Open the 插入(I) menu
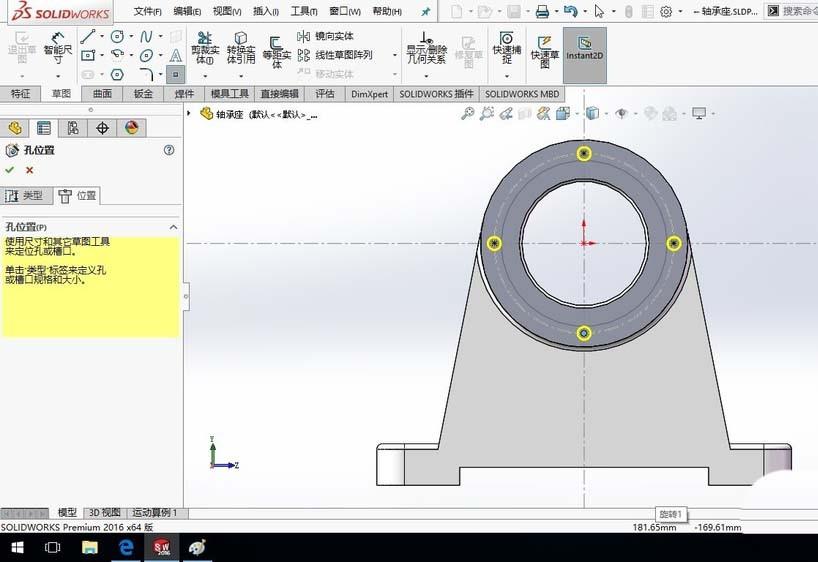 tap(266, 11)
